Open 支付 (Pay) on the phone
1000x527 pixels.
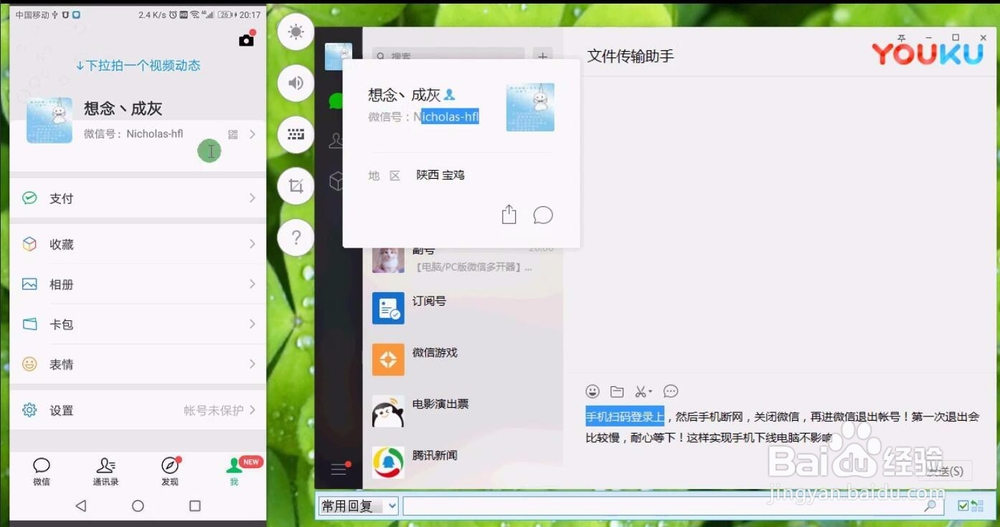[138, 198]
